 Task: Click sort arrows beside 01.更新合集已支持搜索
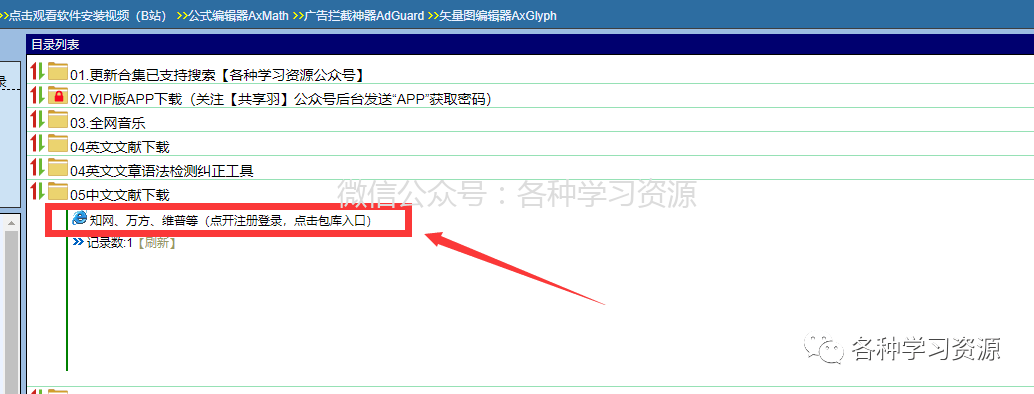point(38,72)
